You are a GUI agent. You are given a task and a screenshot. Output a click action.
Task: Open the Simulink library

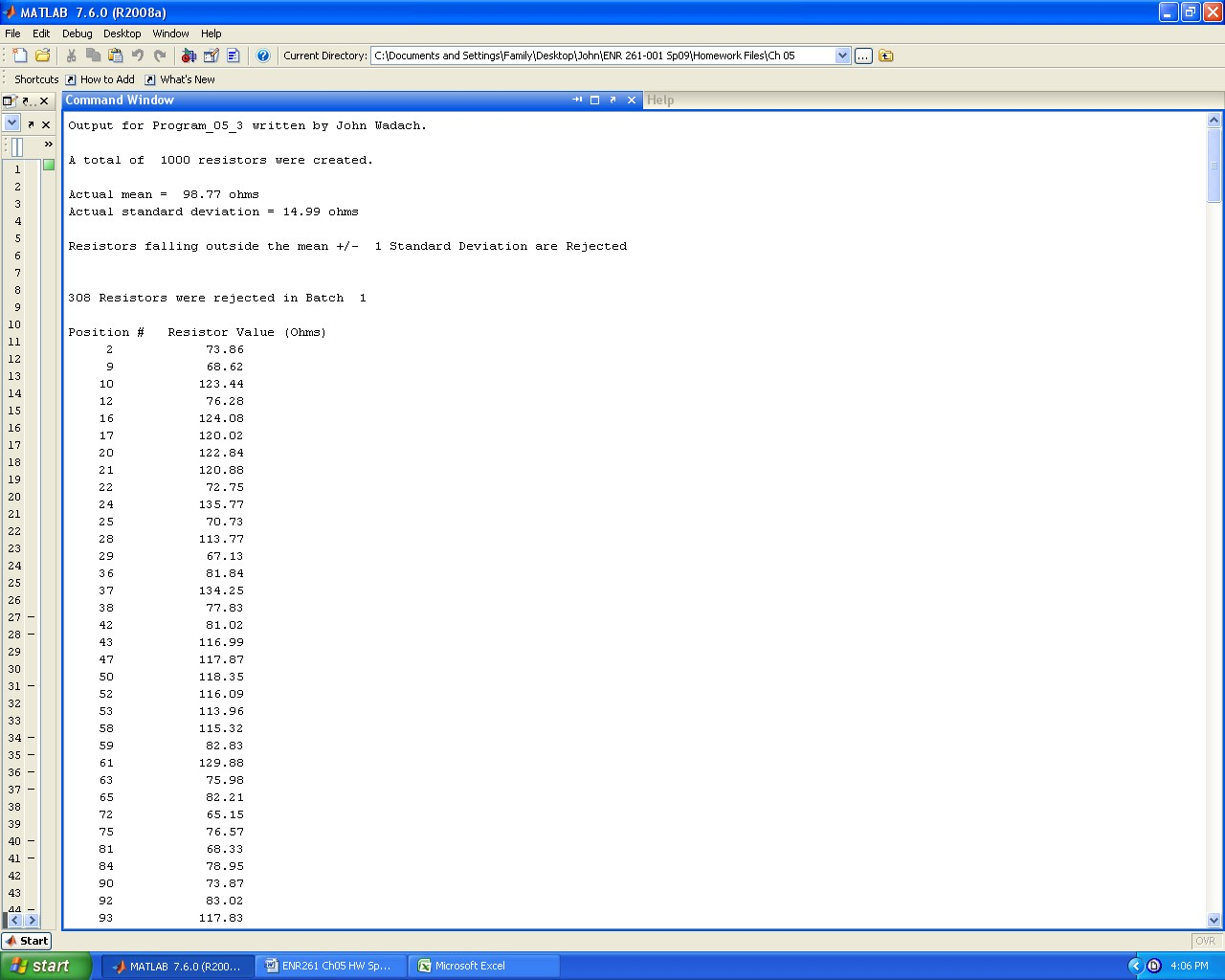187,55
